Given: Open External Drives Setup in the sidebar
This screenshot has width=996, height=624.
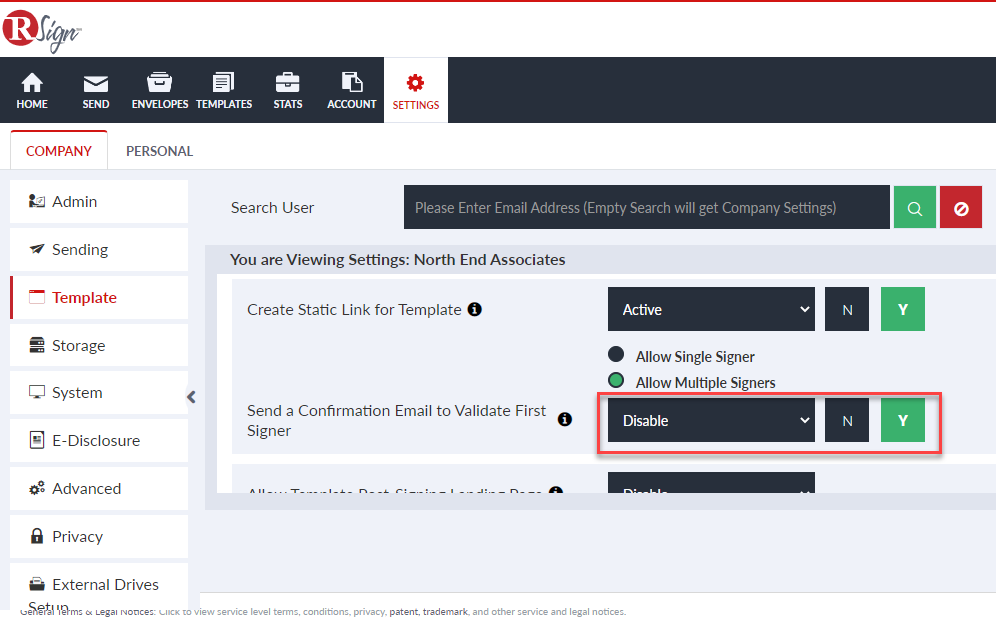Looking at the screenshot, I should [x=99, y=587].
